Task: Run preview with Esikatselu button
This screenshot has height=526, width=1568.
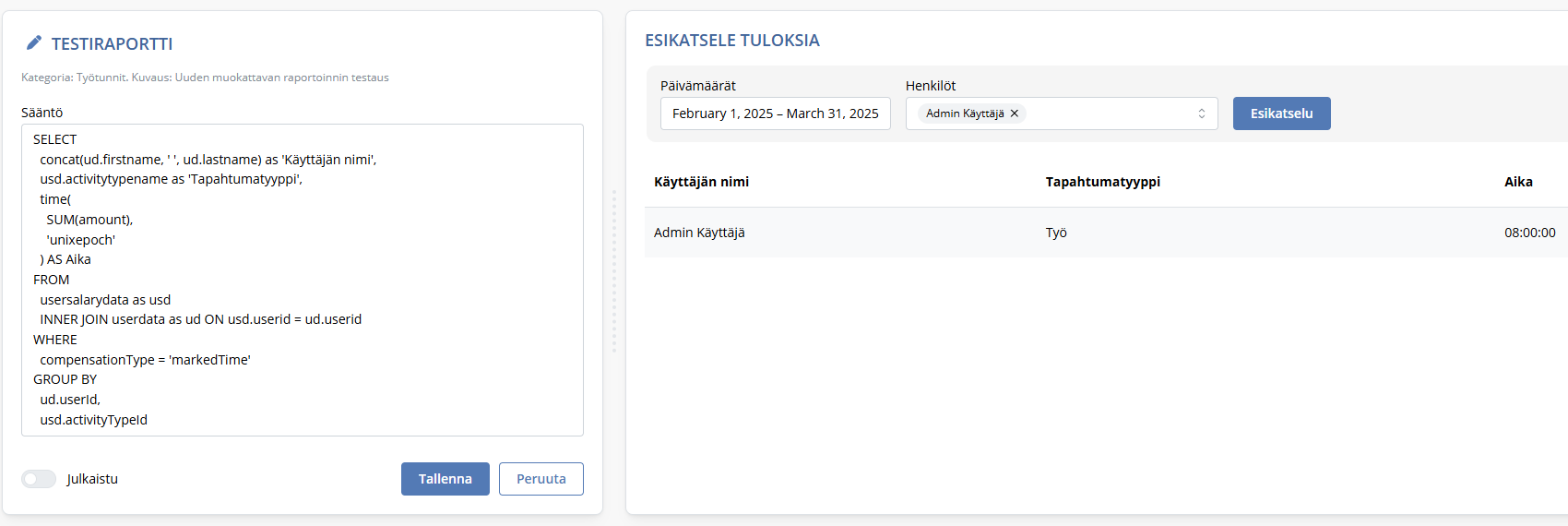Action: tap(1282, 114)
